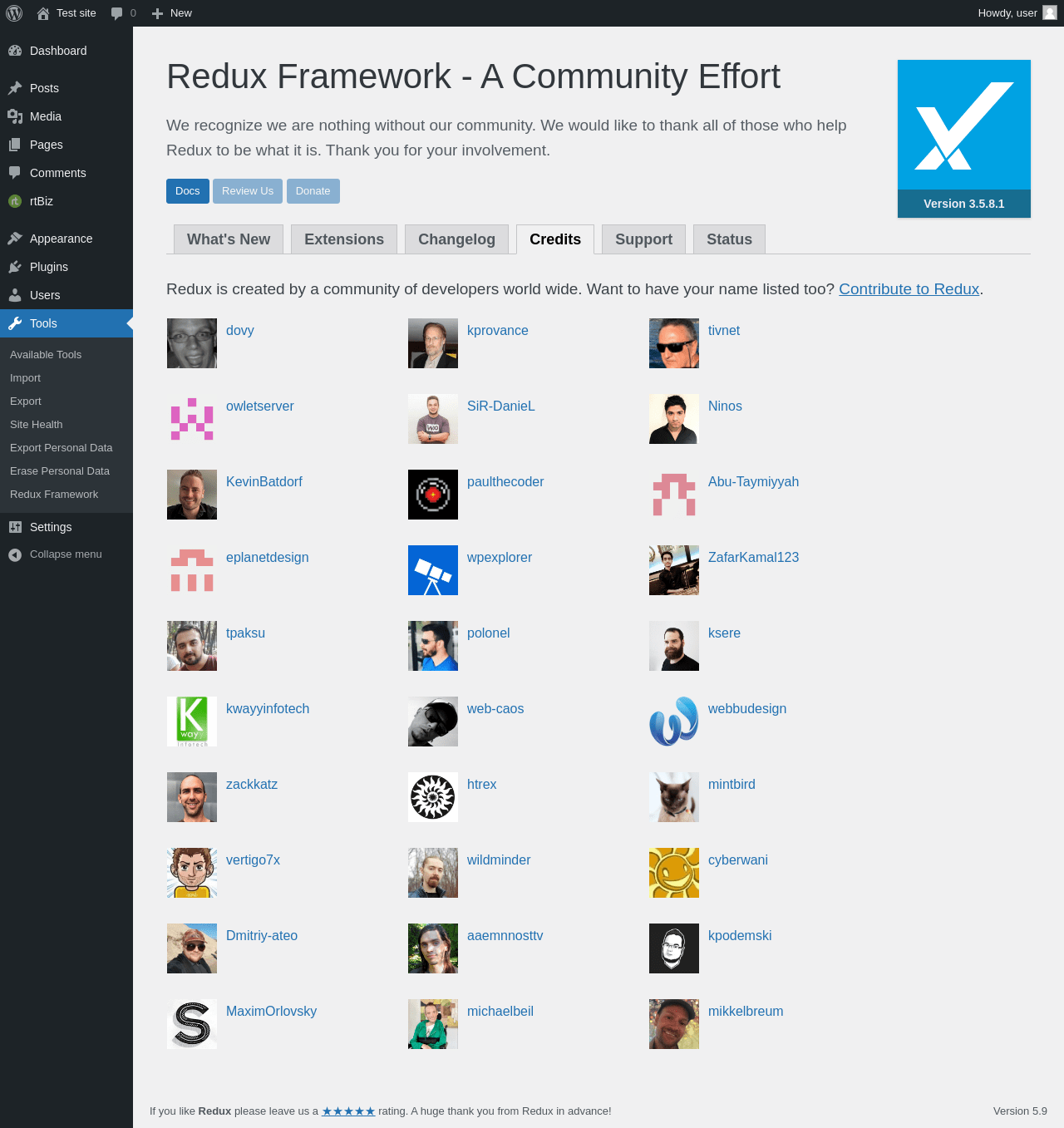Click the Tools wrench icon

15,323
